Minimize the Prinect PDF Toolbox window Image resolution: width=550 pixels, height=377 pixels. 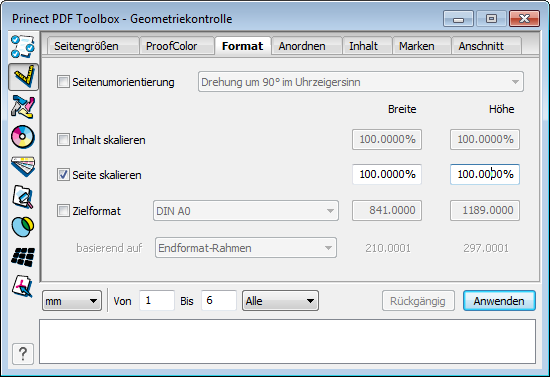[458, 19]
